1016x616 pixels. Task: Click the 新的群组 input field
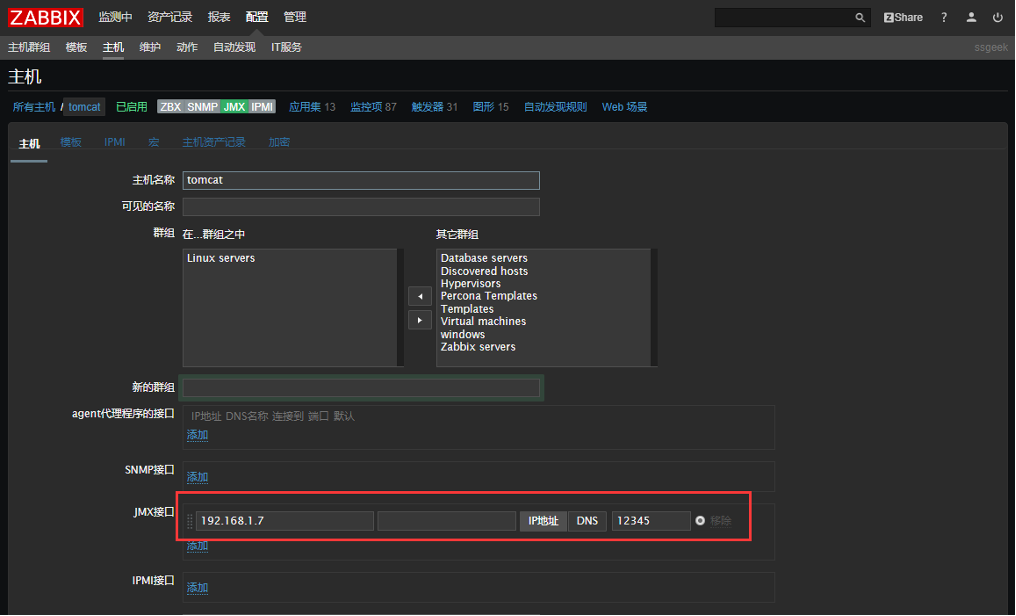coord(361,387)
